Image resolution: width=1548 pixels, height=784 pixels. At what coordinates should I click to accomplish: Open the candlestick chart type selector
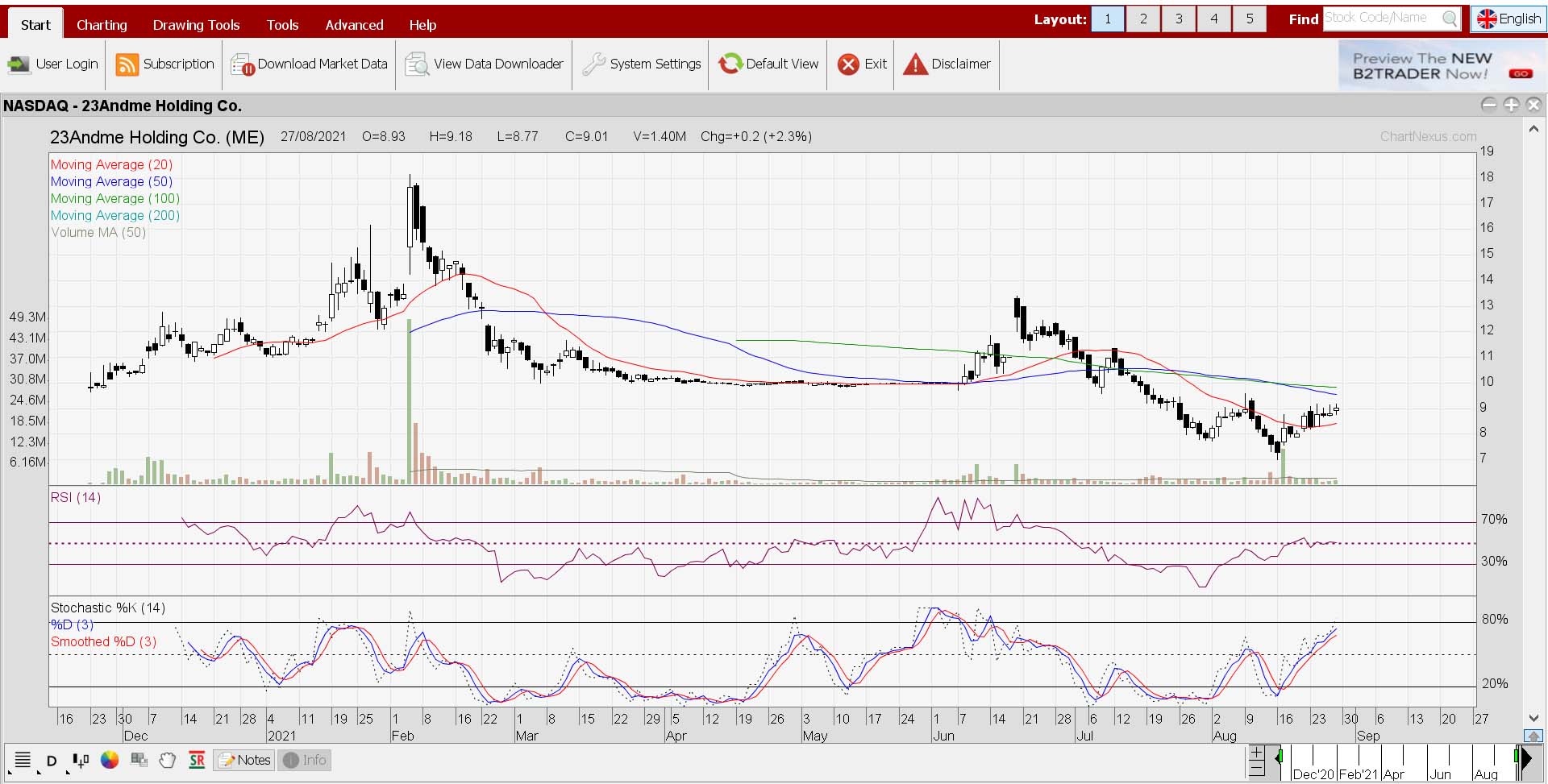click(81, 760)
